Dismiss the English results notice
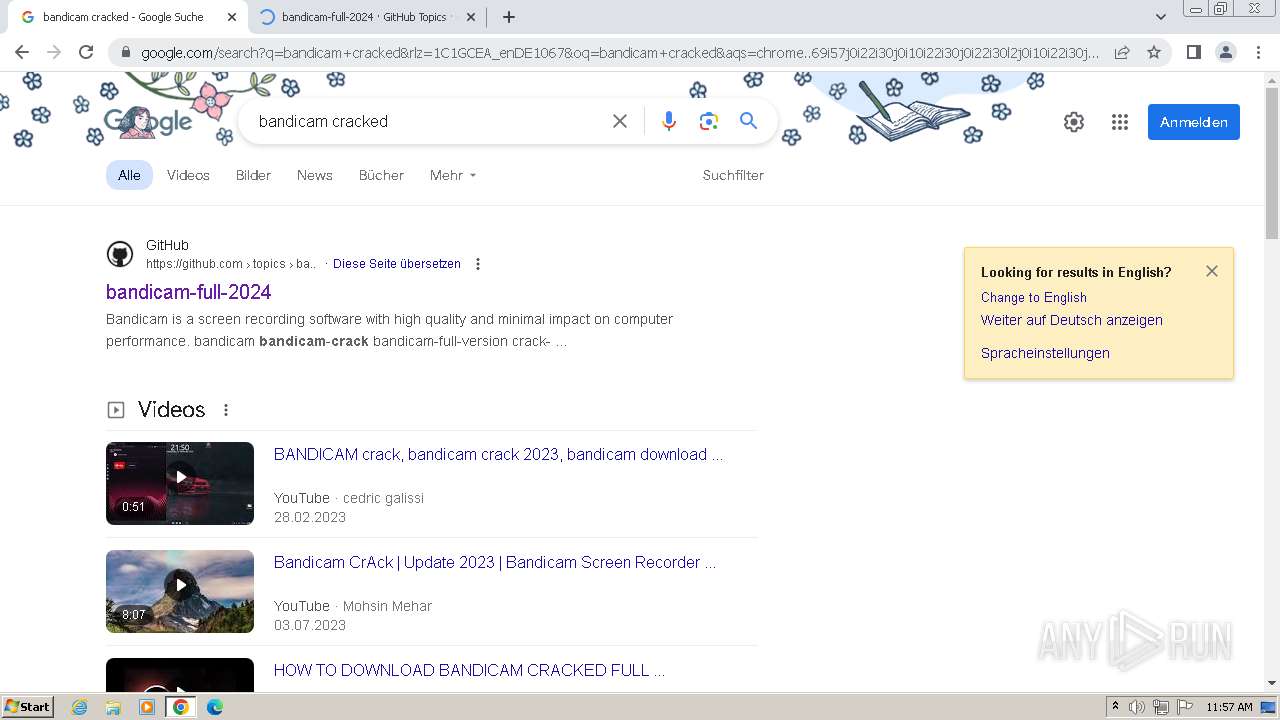Viewport: 1280px width, 720px height. (x=1212, y=271)
